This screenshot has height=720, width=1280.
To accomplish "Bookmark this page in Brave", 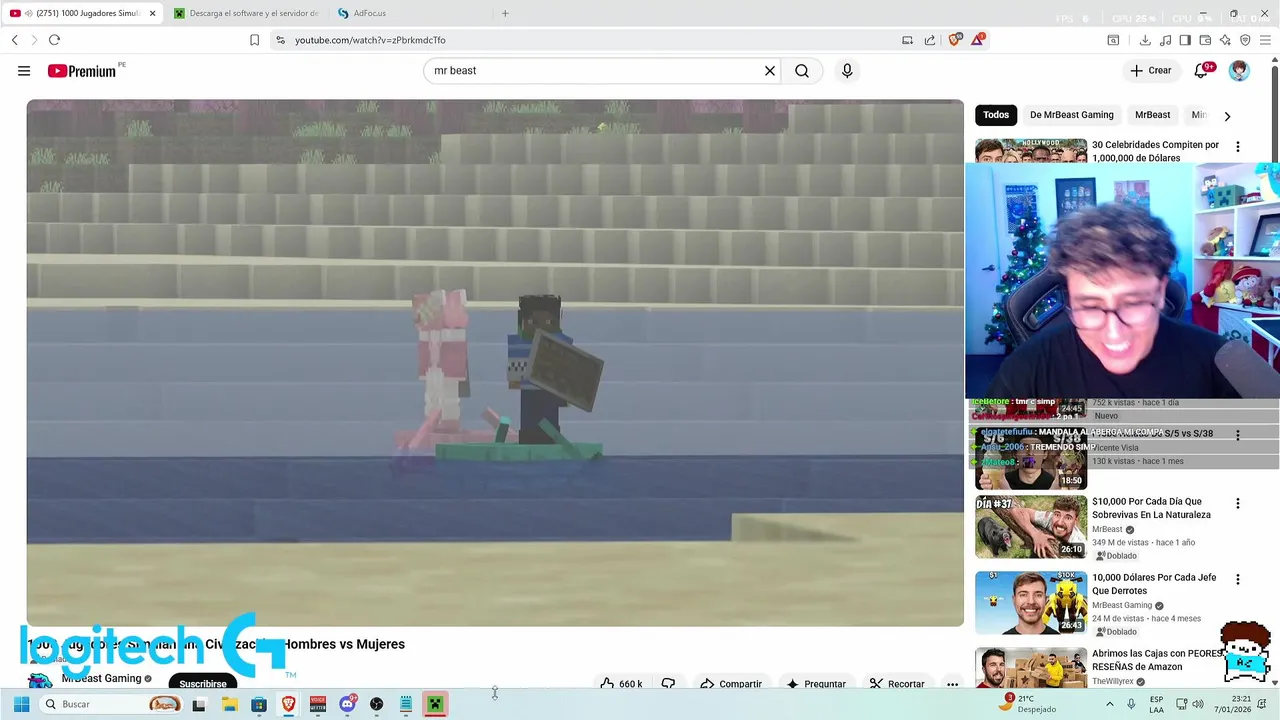I will coord(254,40).
